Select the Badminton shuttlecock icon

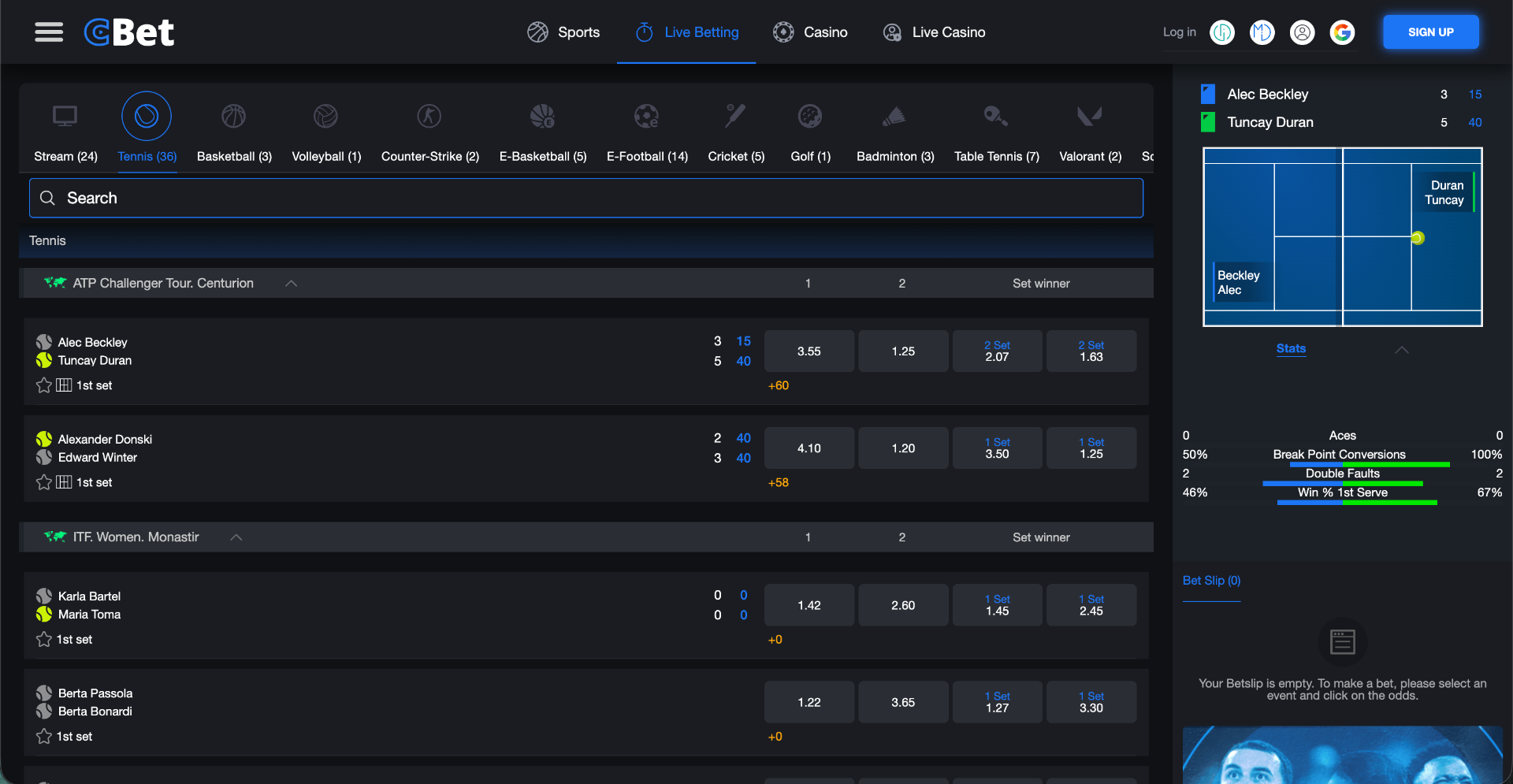coord(894,116)
